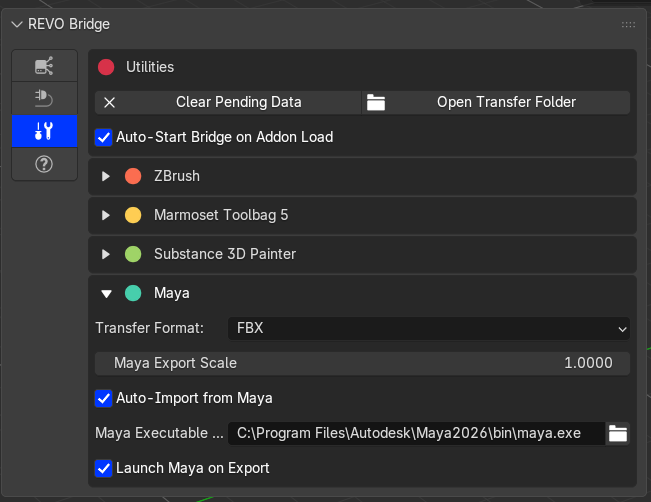Viewport: 651px width, 502px height.
Task: Click the green Substance 3D Painter dot
Action: (x=133, y=254)
